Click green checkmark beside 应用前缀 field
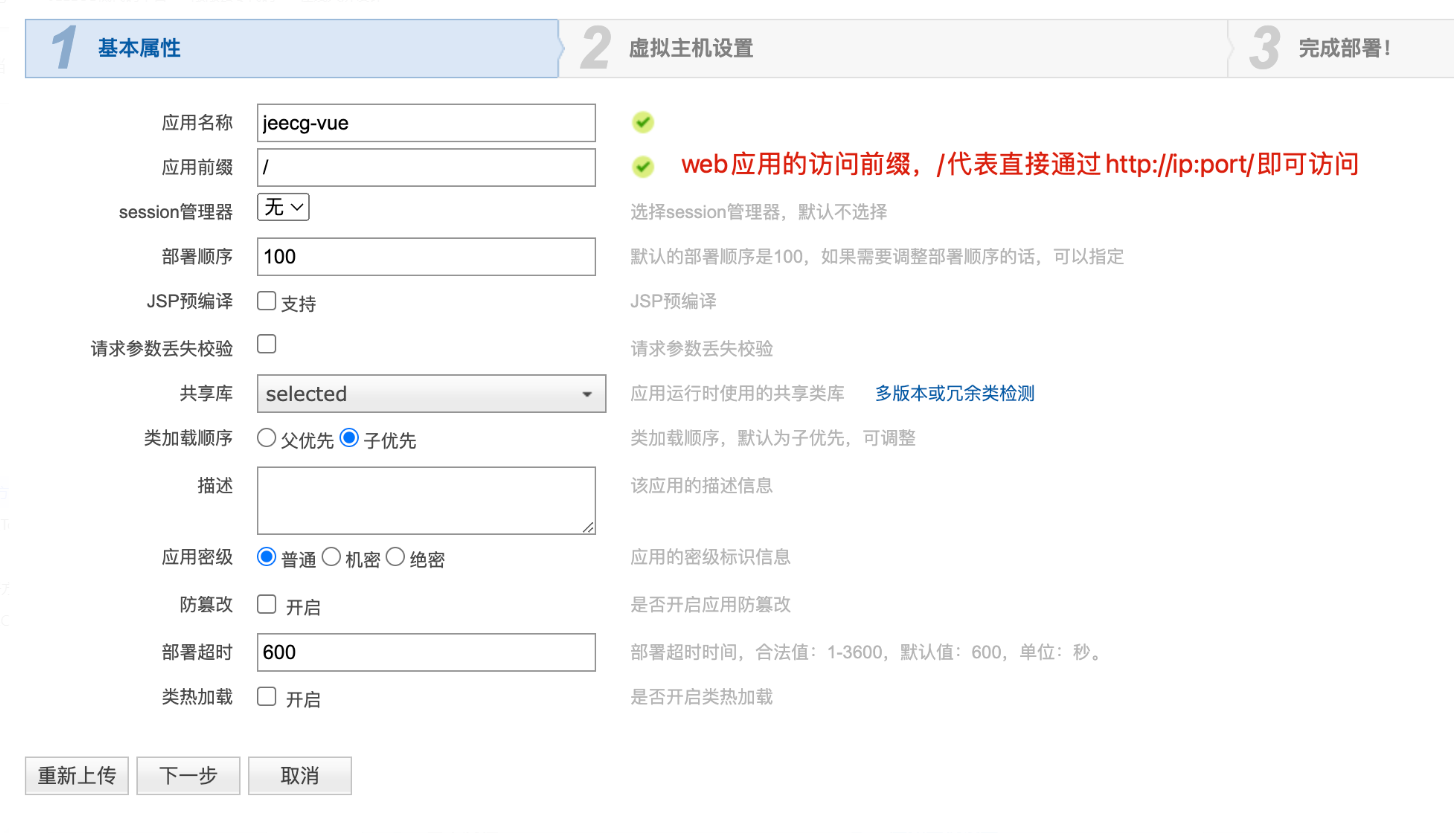Screen dimensions: 1454x833 point(643,167)
